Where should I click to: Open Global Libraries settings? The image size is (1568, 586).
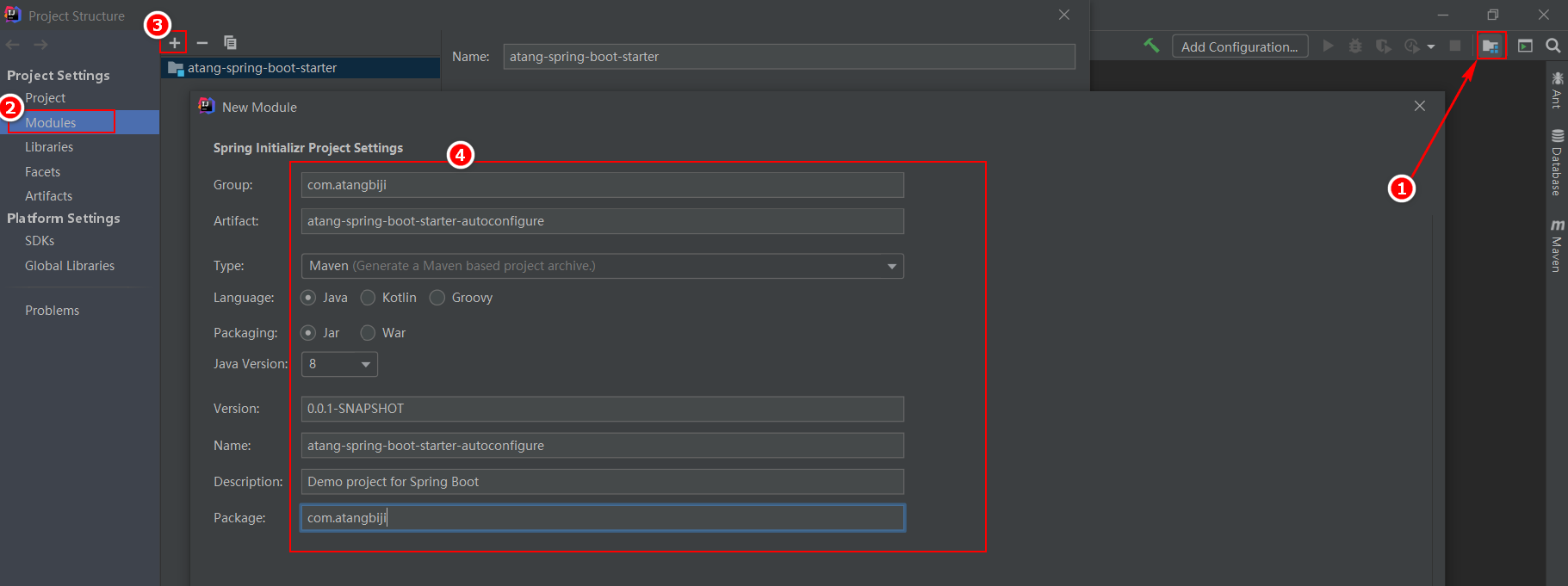pyautogui.click(x=70, y=266)
